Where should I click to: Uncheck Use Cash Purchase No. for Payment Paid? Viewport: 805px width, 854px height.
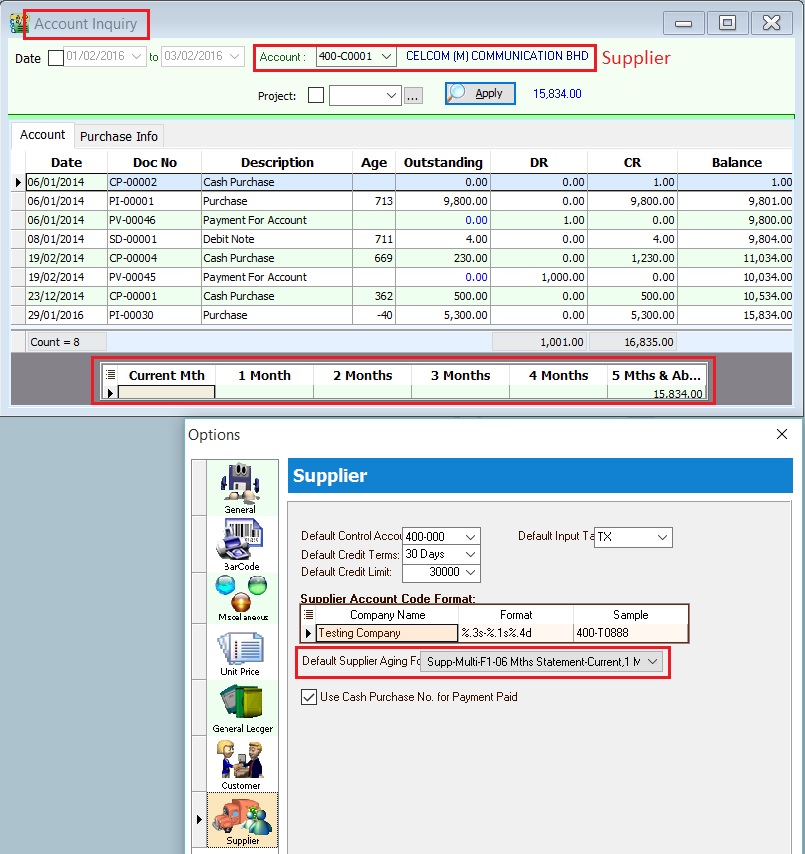[310, 696]
